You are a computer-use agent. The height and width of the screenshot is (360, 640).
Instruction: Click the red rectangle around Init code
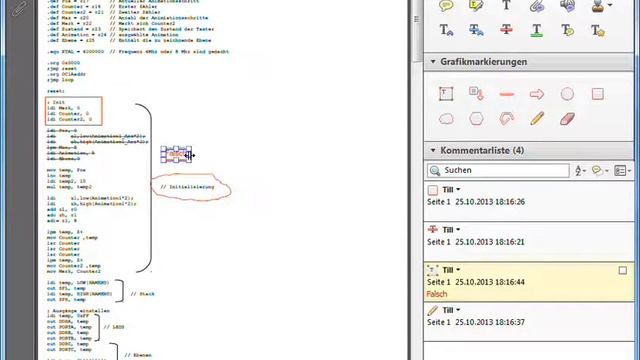click(73, 111)
